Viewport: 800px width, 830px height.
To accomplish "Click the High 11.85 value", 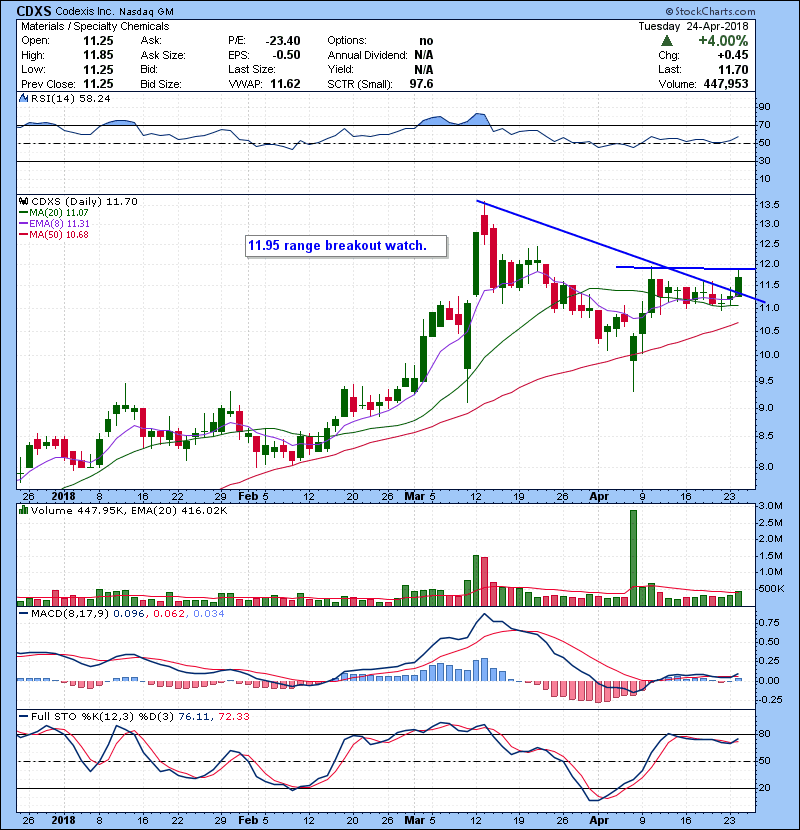I will click(98, 55).
